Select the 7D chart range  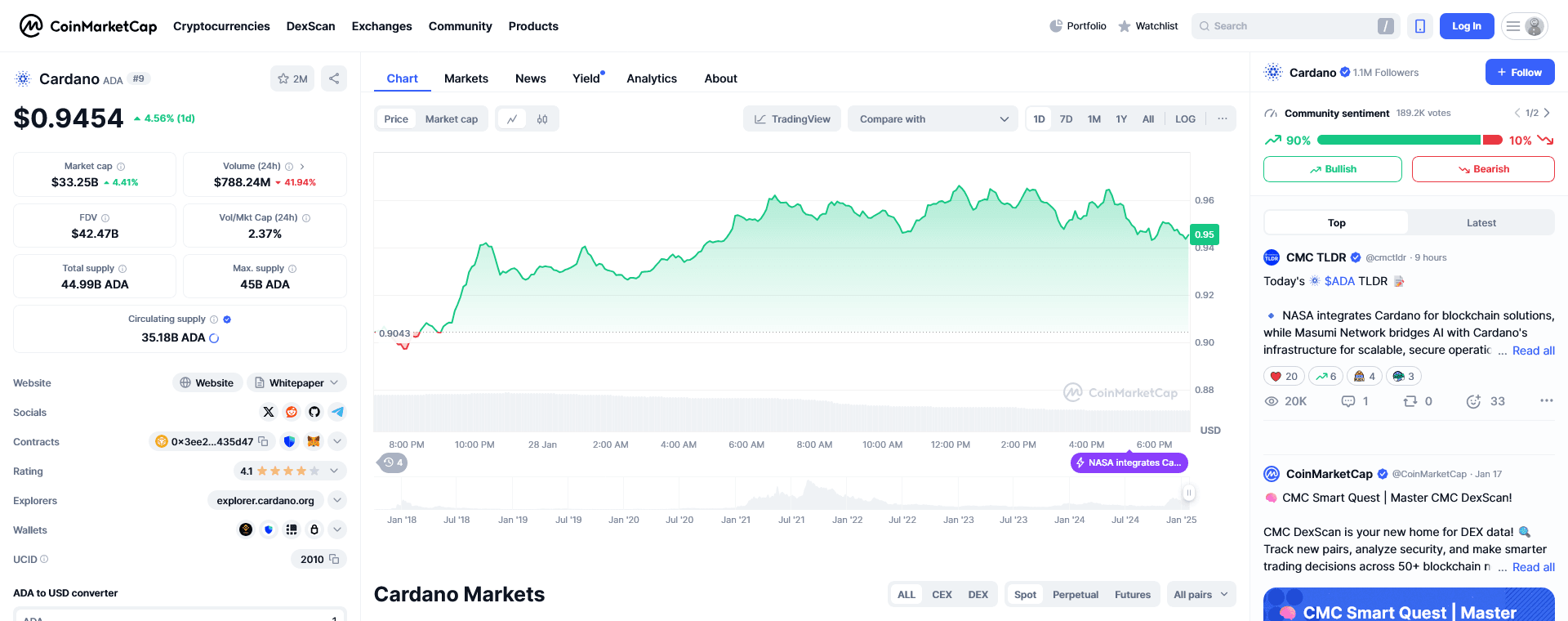[x=1066, y=119]
